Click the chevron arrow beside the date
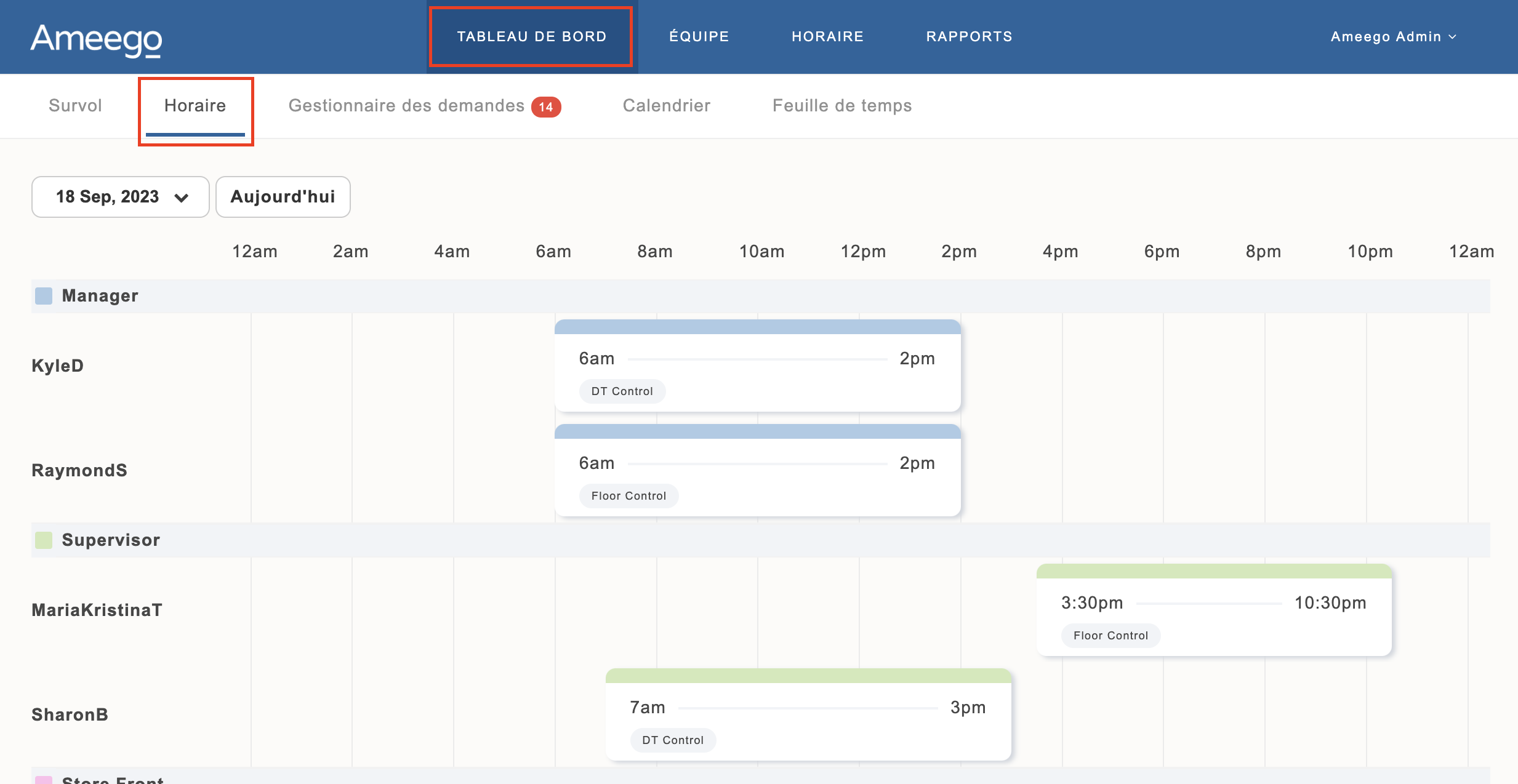Screen dimensions: 1518x784 coord(181,198)
